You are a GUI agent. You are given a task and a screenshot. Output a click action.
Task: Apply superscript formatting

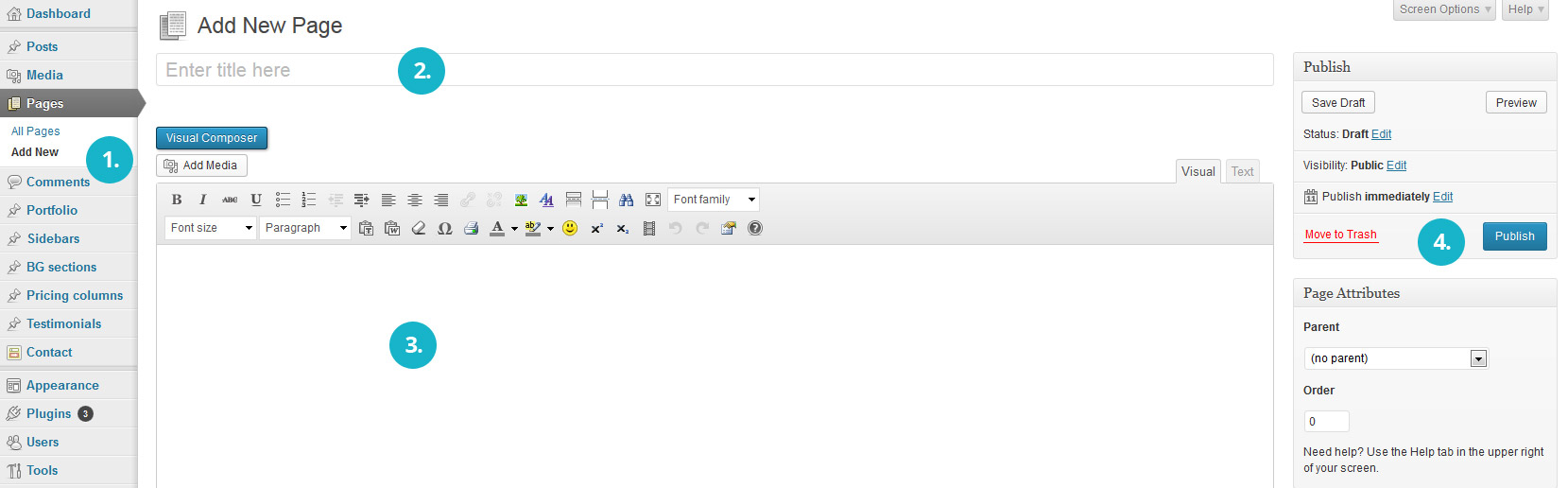596,228
